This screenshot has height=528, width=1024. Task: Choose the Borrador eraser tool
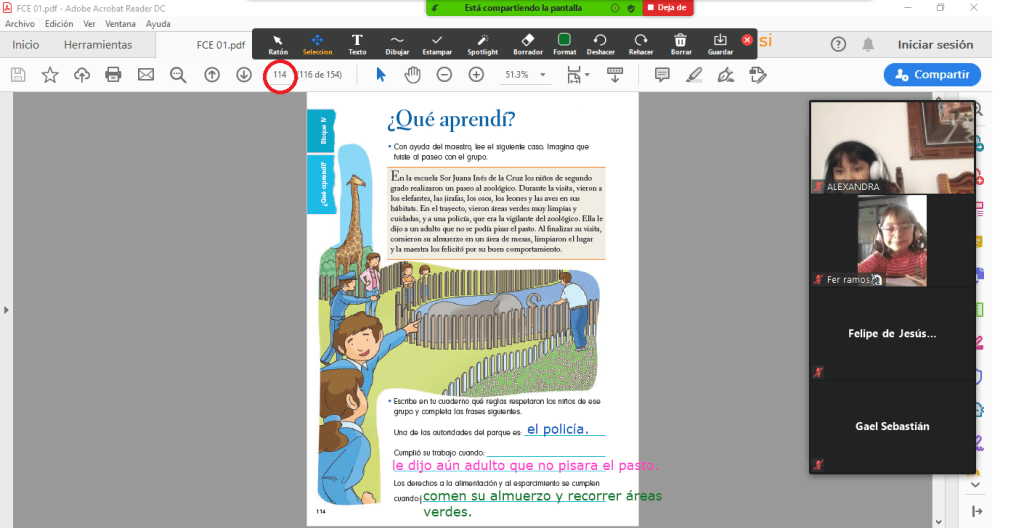pyautogui.click(x=527, y=43)
